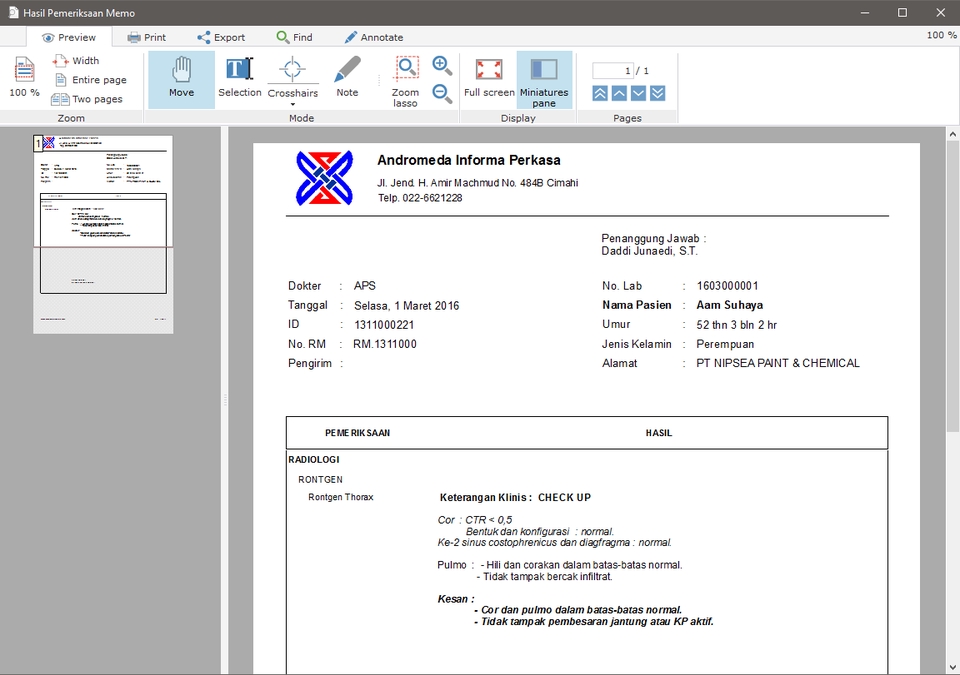Zoom in with the plus magnifier
Image resolution: width=960 pixels, height=675 pixels.
[x=442, y=66]
